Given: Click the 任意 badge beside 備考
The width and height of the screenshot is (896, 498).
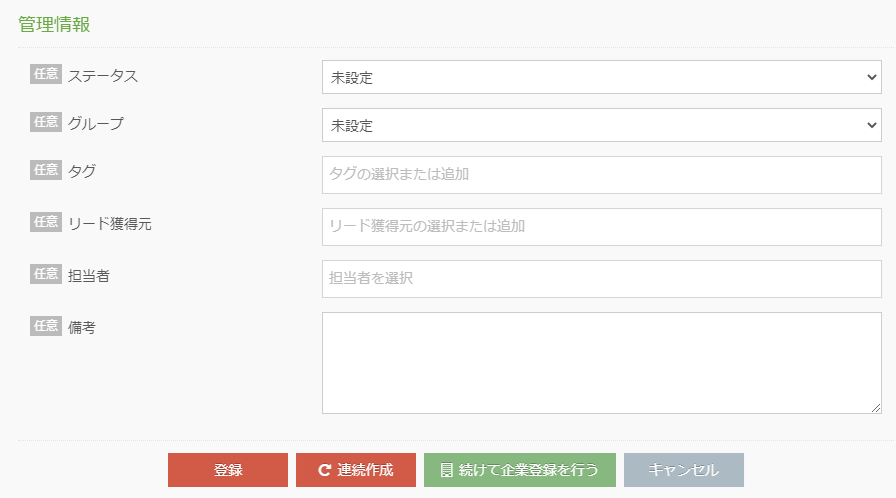Looking at the screenshot, I should (x=46, y=326).
